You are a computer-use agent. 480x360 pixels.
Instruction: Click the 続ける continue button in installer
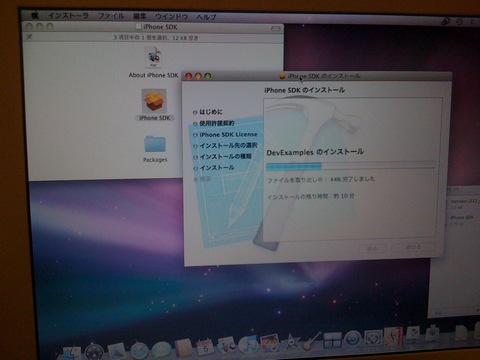click(414, 247)
